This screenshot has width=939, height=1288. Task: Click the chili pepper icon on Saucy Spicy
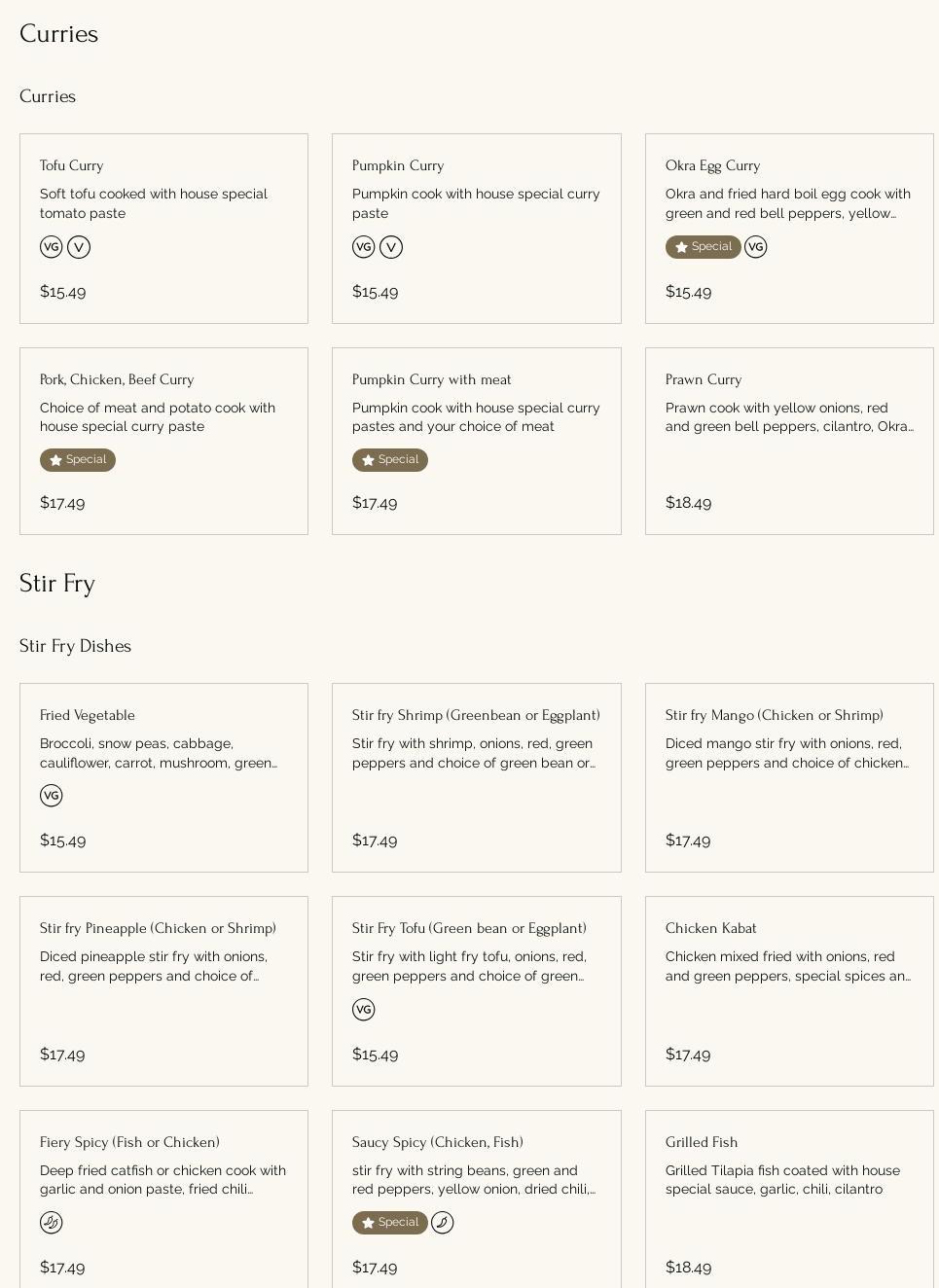(x=443, y=1223)
